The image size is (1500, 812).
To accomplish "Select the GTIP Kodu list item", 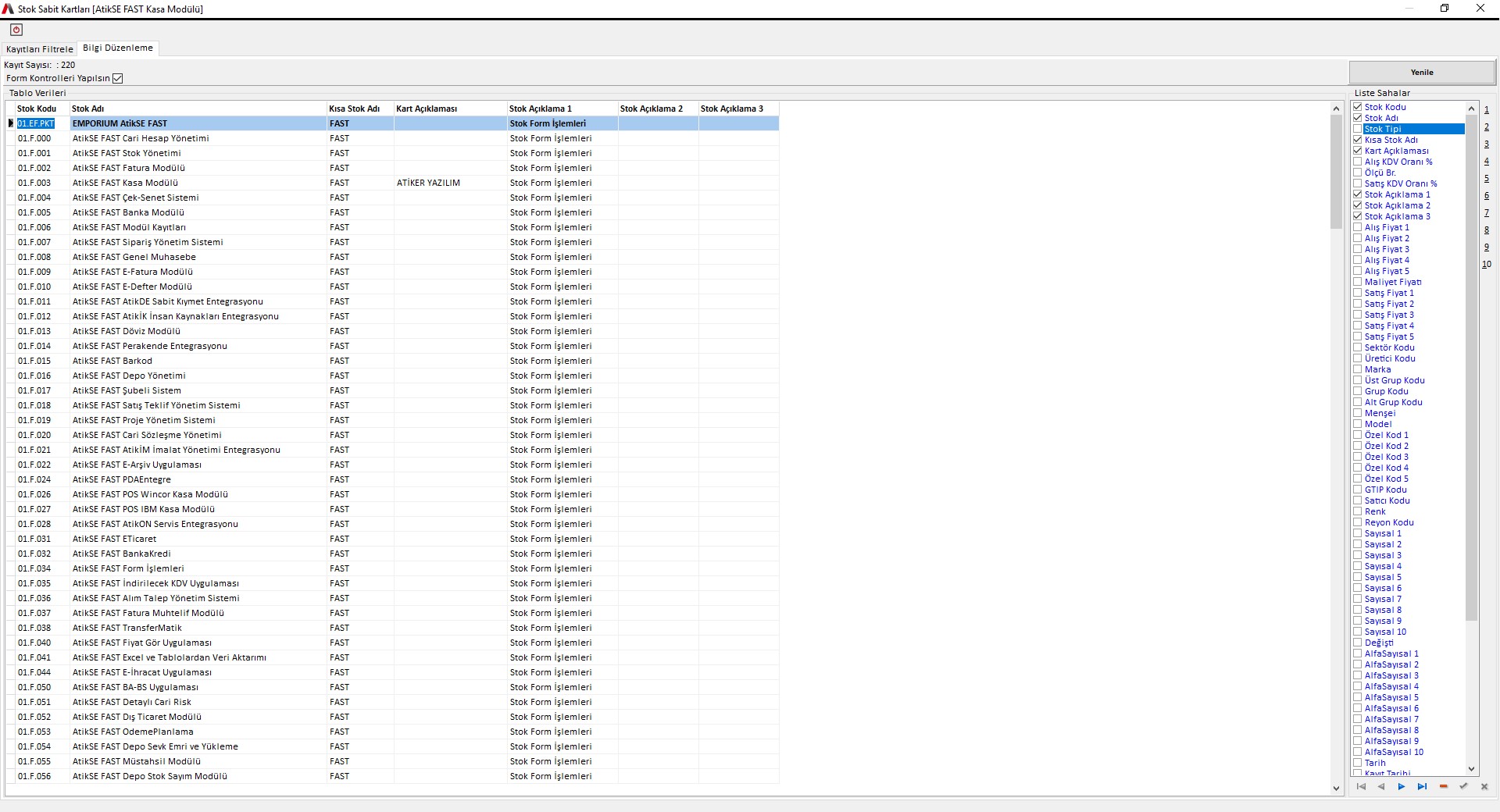I will pos(1385,490).
